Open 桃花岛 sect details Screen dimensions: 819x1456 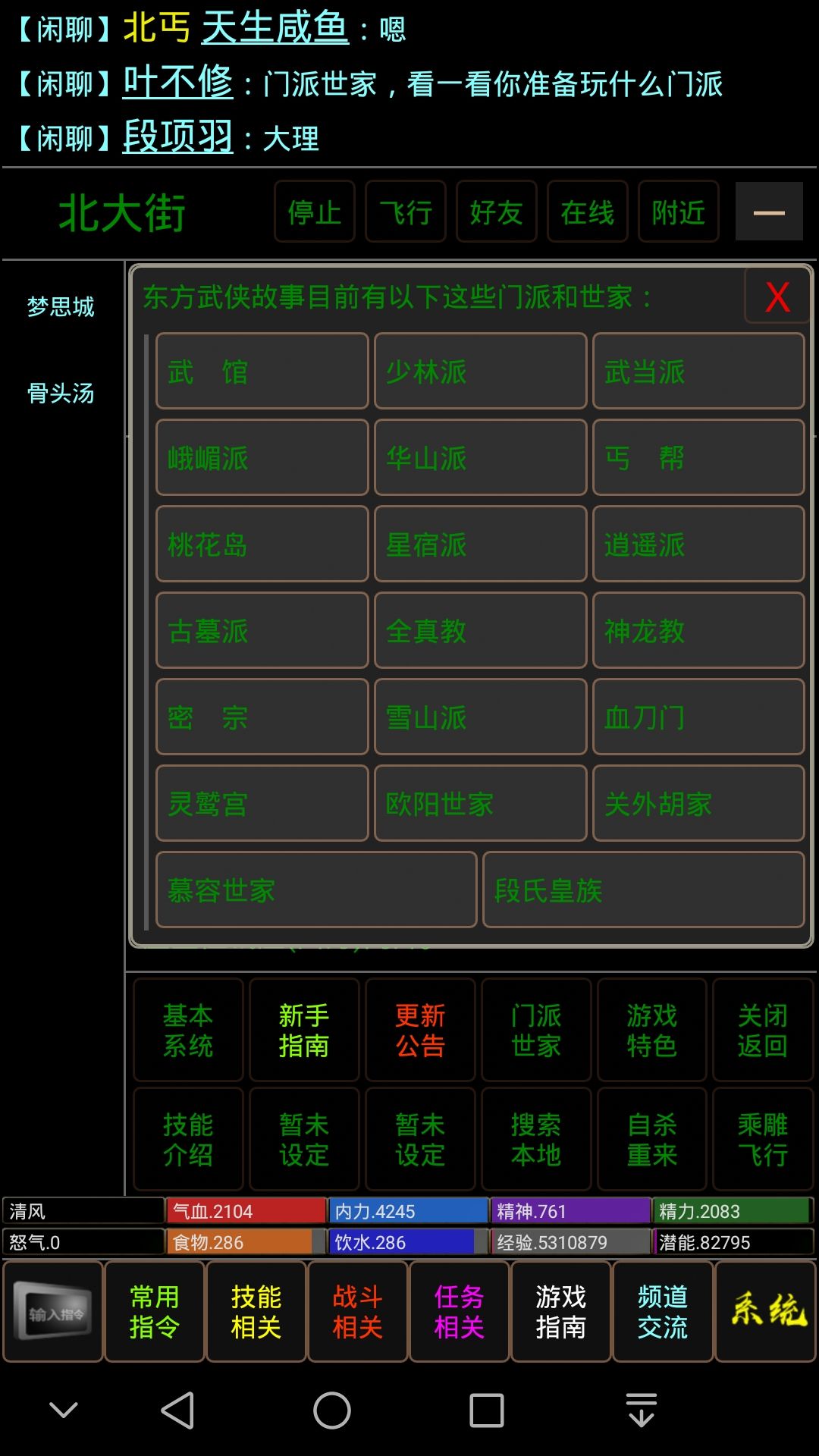click(262, 544)
